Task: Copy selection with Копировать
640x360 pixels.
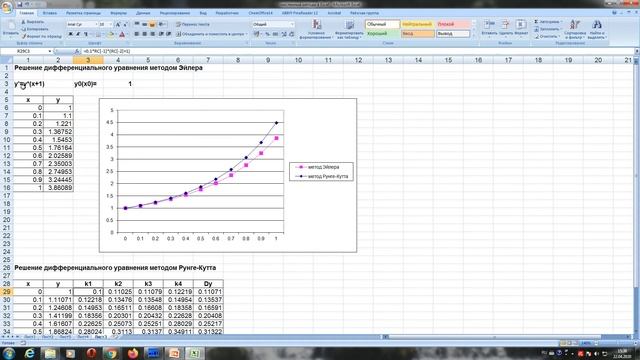Action: pos(35,29)
